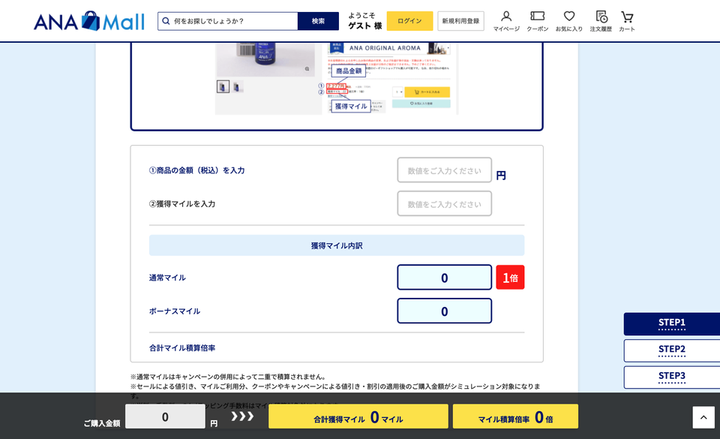Select the second aroma product thumbnail

click(x=237, y=86)
